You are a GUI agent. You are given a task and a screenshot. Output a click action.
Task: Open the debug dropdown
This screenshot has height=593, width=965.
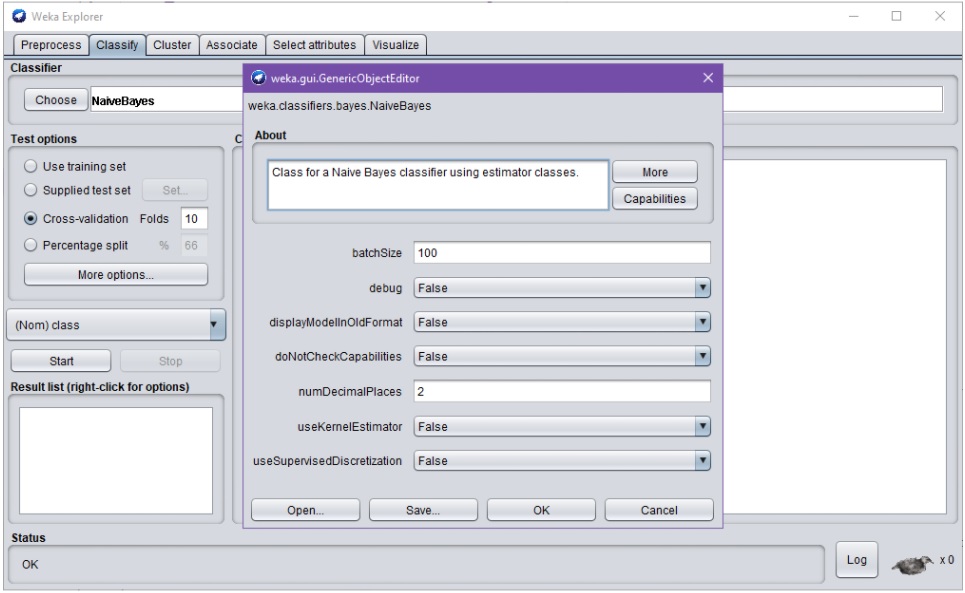tap(562, 288)
